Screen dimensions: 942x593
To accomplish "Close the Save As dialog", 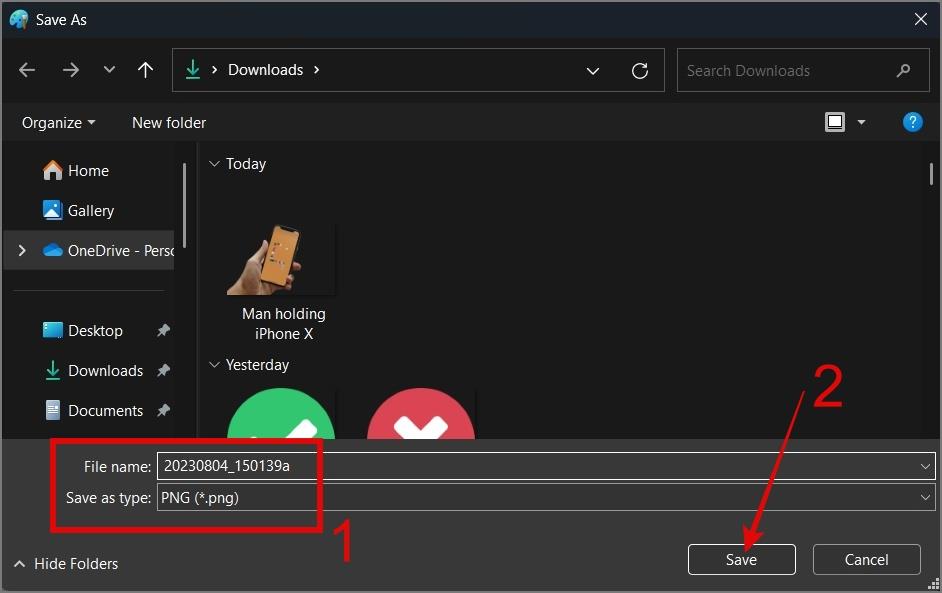I will click(920, 19).
